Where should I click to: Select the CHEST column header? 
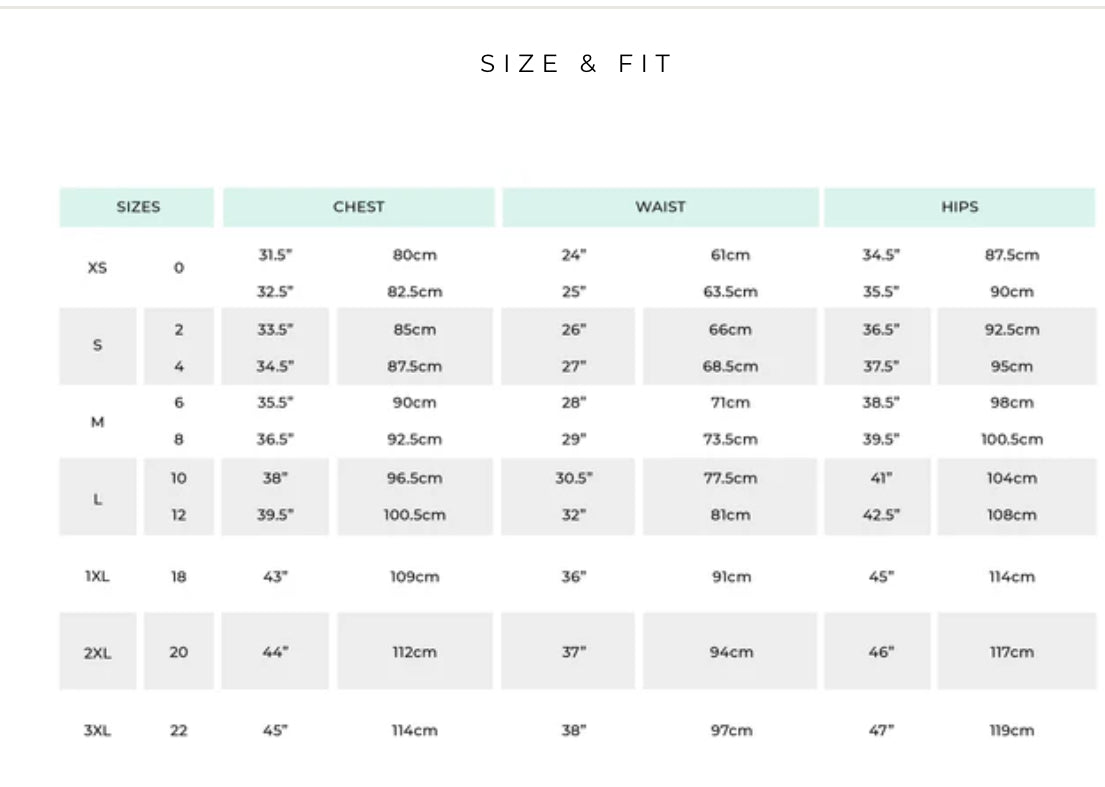tap(358, 208)
